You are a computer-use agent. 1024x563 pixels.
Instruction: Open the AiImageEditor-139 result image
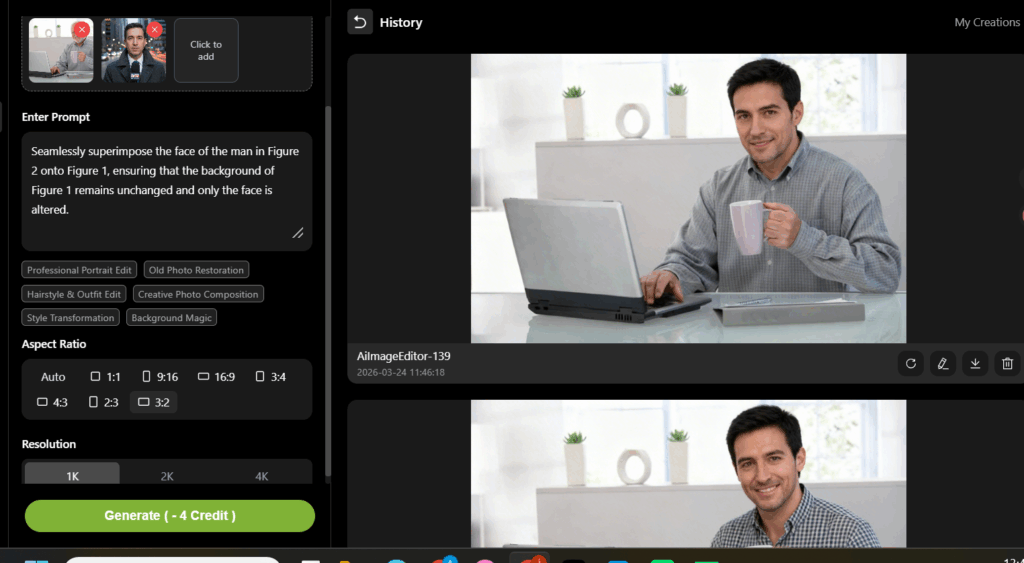(x=688, y=199)
